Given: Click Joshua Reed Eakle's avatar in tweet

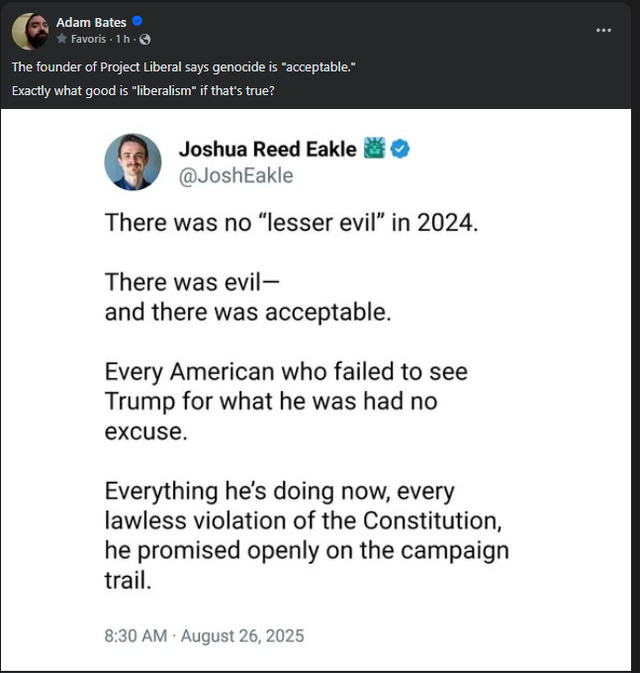Looking at the screenshot, I should pyautogui.click(x=133, y=160).
